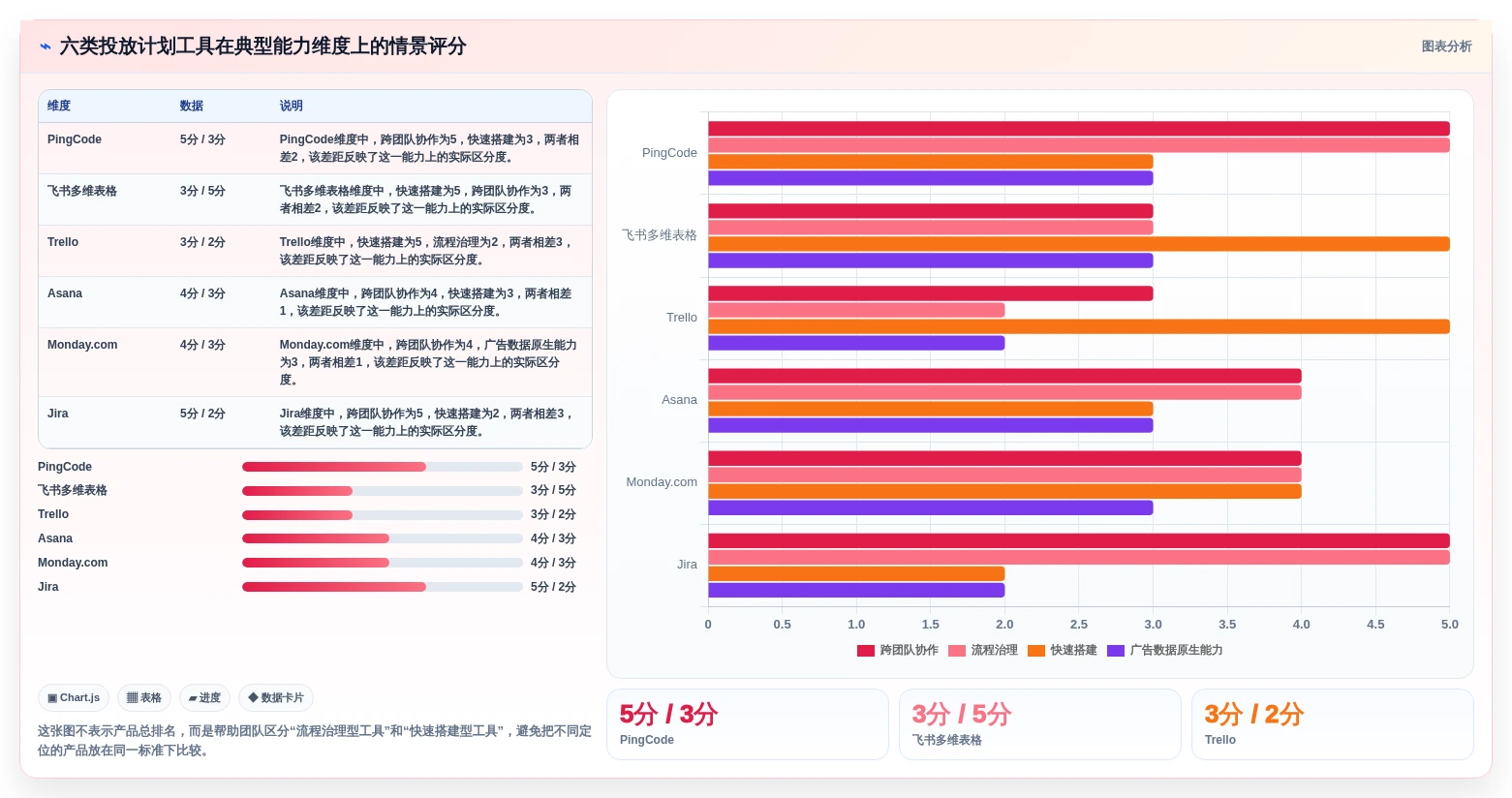
Task: Click the 飞书多维表格 progress bar
Action: (383, 491)
